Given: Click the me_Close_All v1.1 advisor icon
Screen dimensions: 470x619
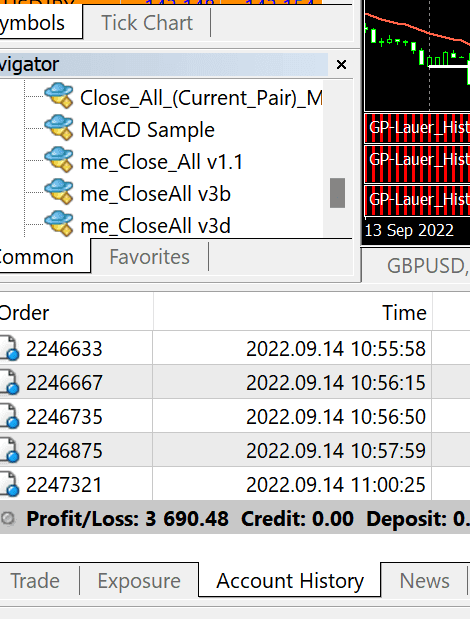Looking at the screenshot, I should coord(59,159).
